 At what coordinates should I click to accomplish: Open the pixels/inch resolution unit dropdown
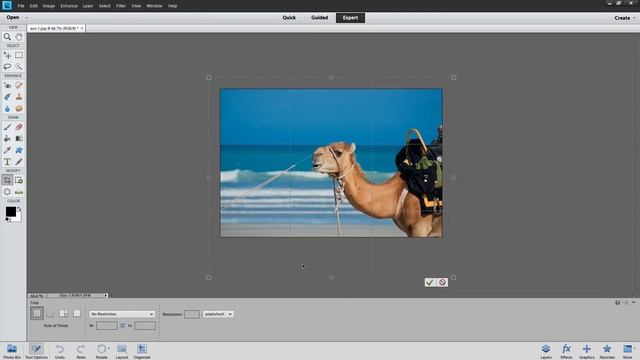pos(218,314)
